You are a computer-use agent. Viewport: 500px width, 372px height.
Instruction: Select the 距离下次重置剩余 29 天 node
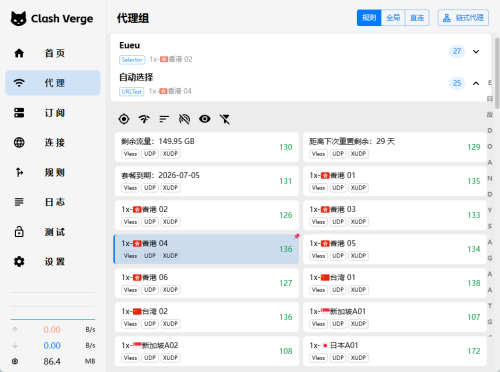click(x=395, y=147)
